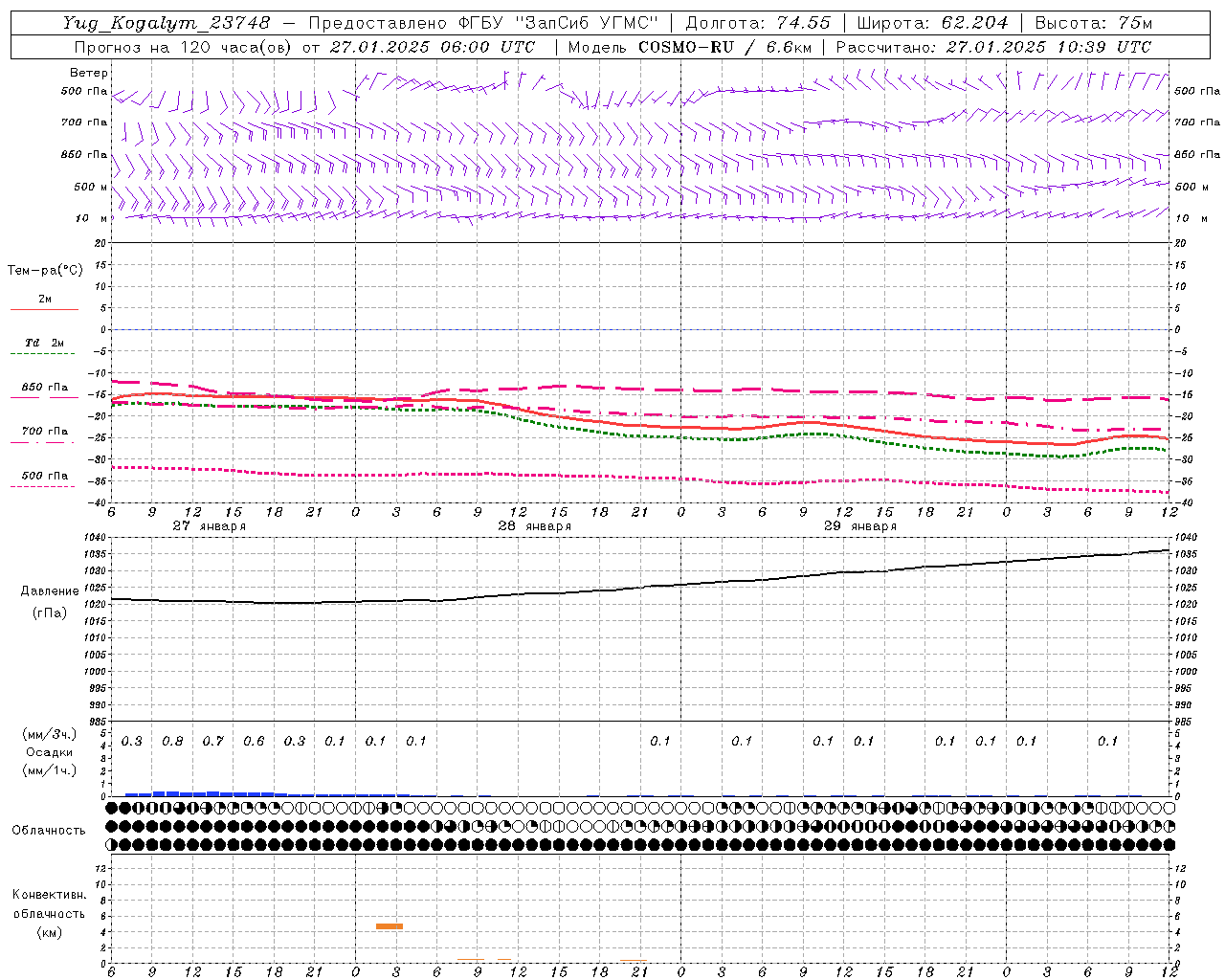Screen dimensions: 1225x980
Task: Click the 0.6 precipitation value
Action: (x=254, y=741)
